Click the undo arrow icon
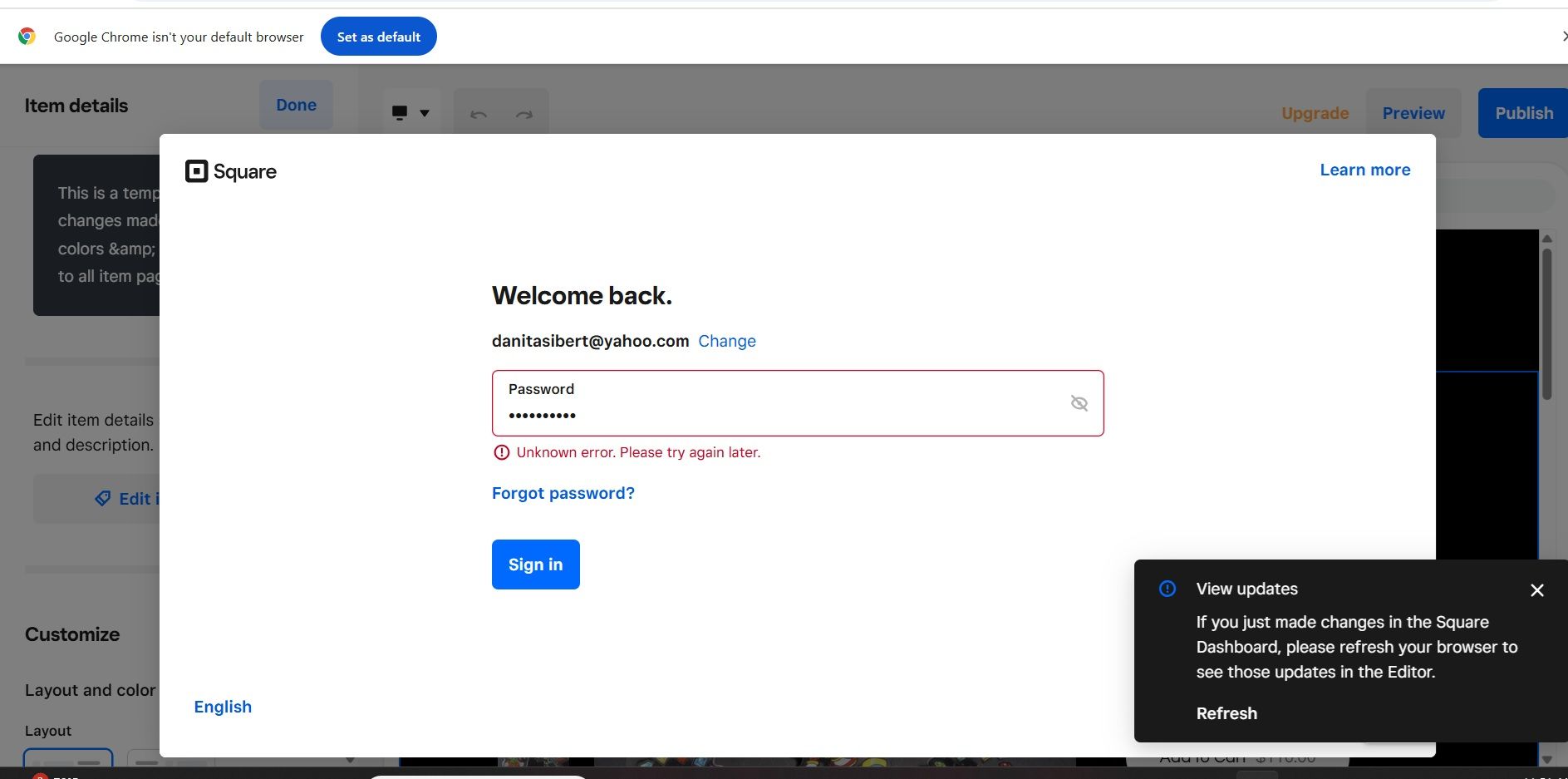Image resolution: width=1568 pixels, height=779 pixels. (x=479, y=115)
